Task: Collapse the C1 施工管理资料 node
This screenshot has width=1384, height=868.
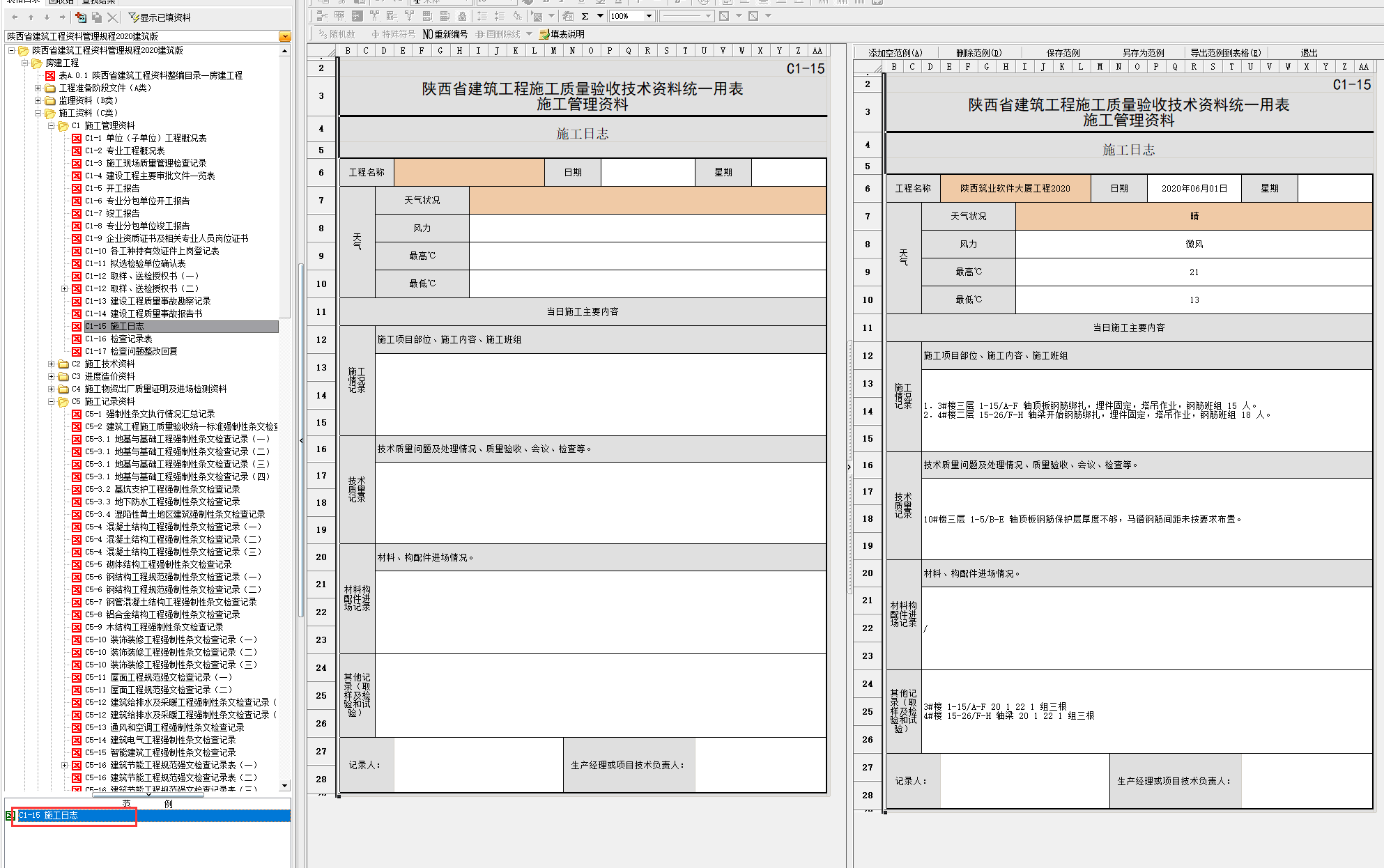Action: click(51, 125)
